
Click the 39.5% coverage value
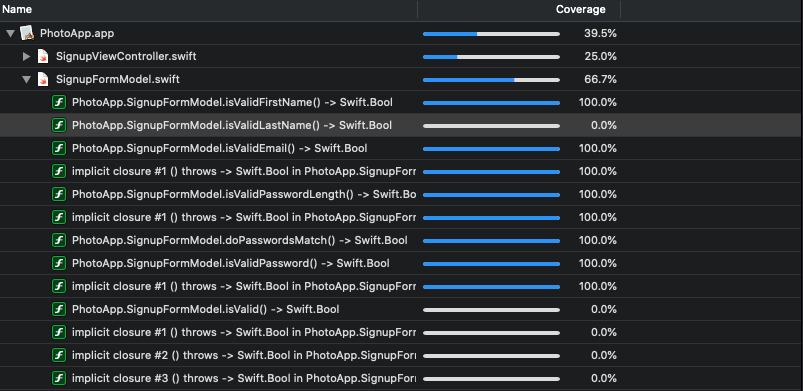[600, 33]
